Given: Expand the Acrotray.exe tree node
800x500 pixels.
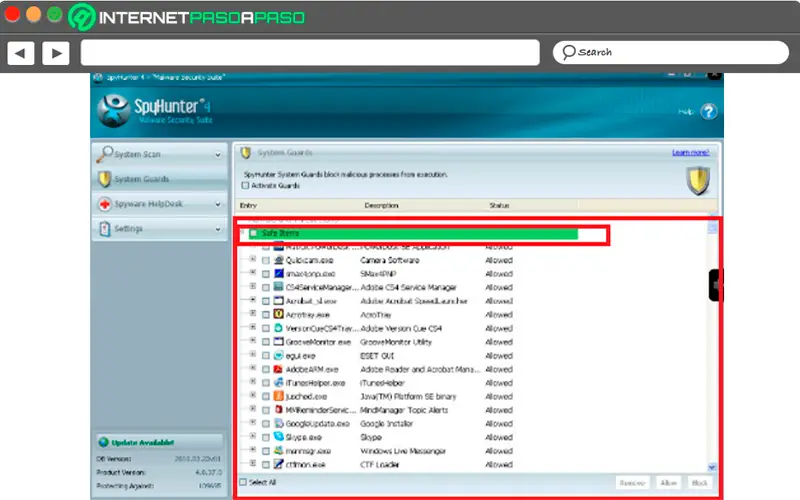Looking at the screenshot, I should pos(253,313).
